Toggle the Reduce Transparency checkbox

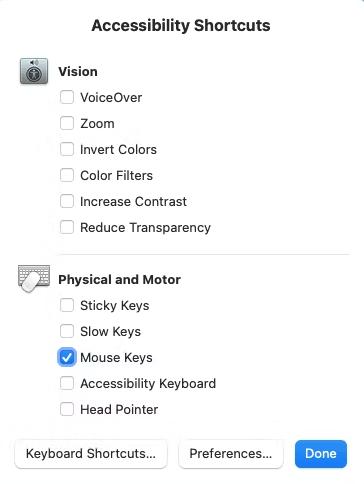pos(67,227)
